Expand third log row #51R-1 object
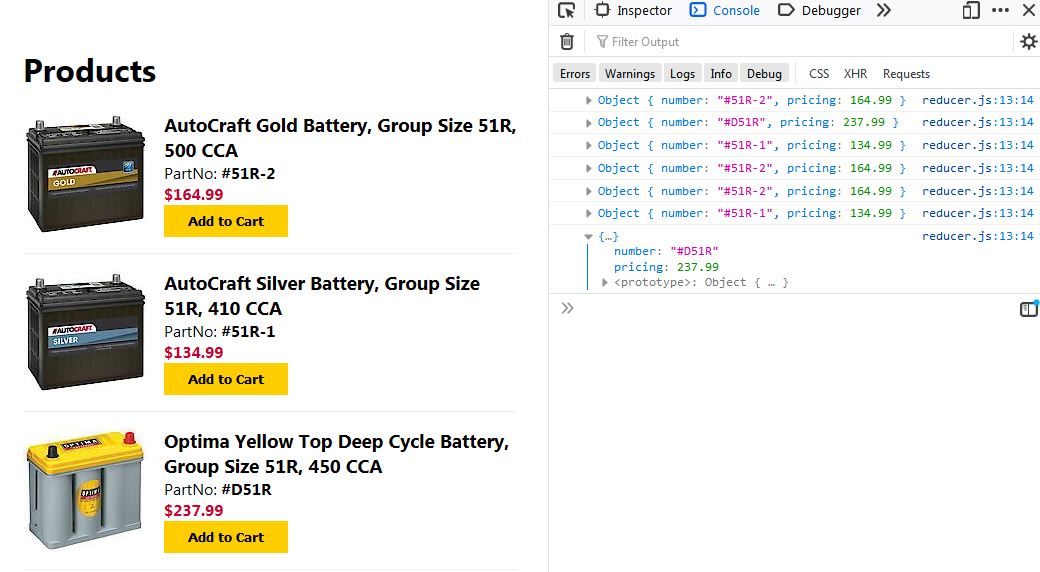The width and height of the screenshot is (1040, 572). point(588,145)
